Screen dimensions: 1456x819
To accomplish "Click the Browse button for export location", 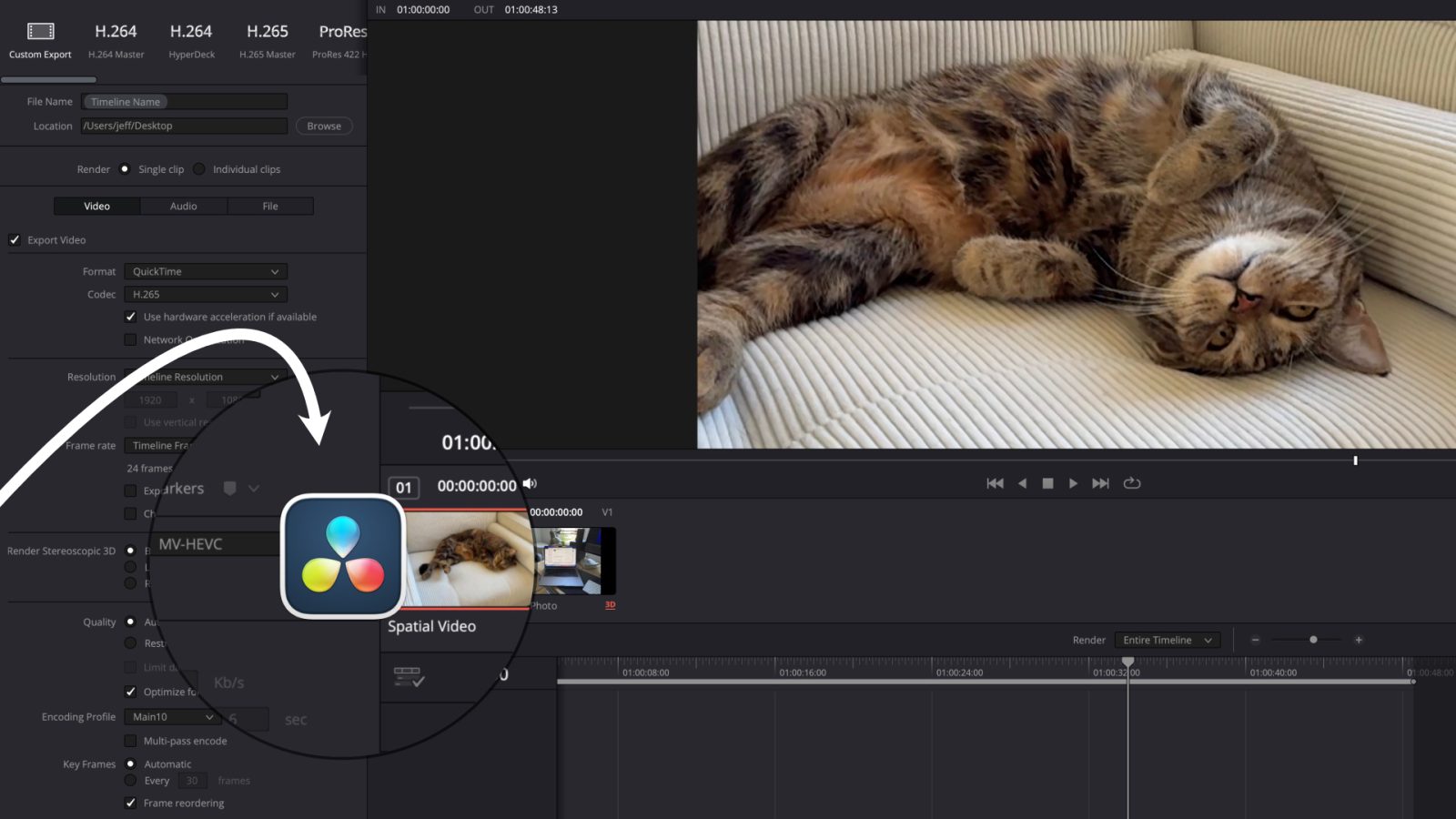I will [x=323, y=126].
